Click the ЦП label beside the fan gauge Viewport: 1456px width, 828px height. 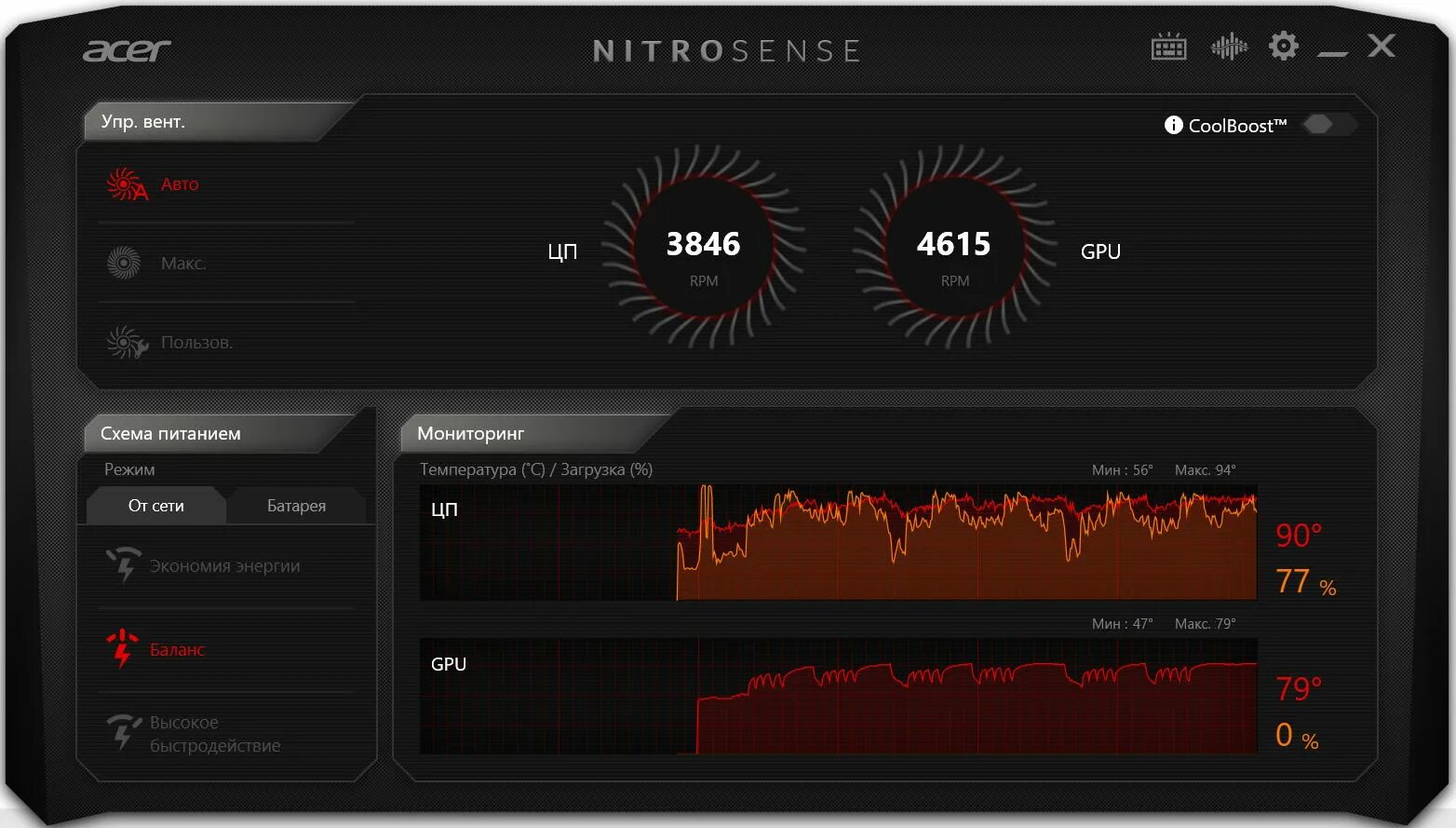point(562,251)
